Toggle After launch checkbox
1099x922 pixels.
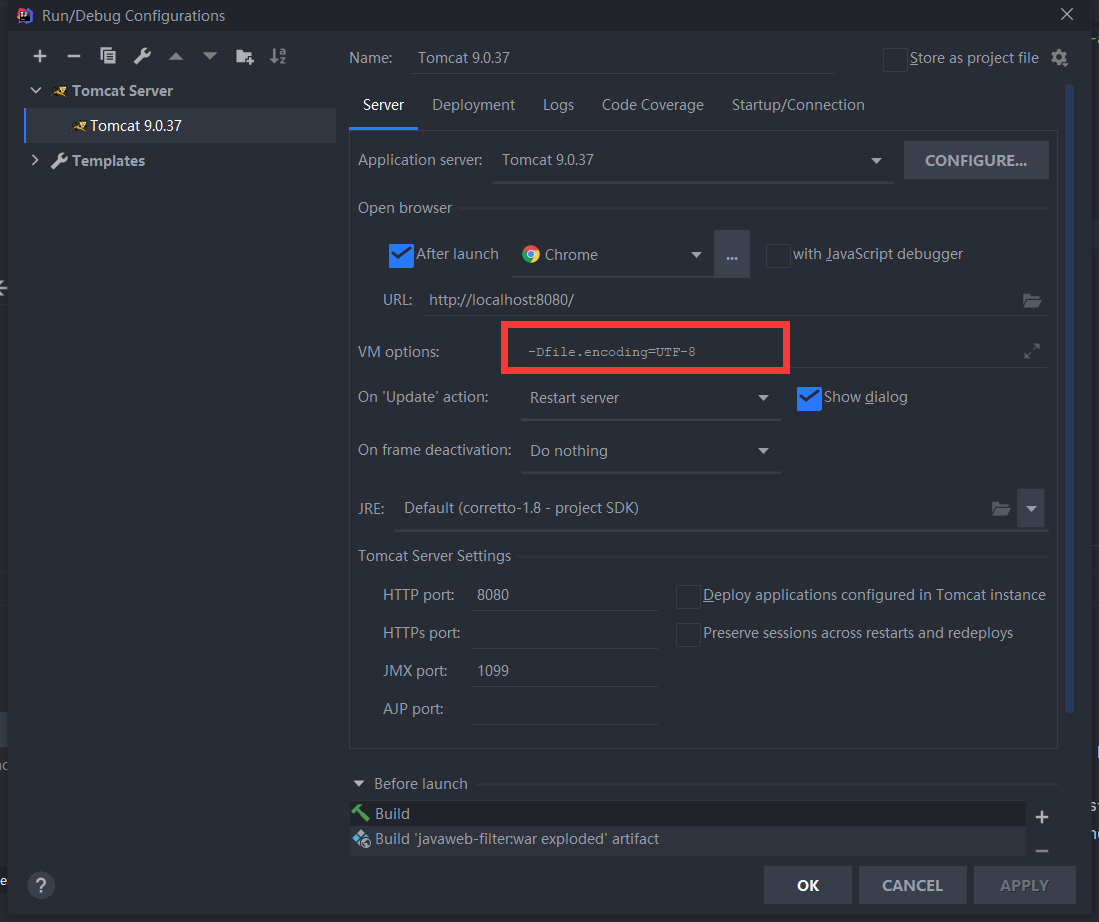click(x=401, y=255)
